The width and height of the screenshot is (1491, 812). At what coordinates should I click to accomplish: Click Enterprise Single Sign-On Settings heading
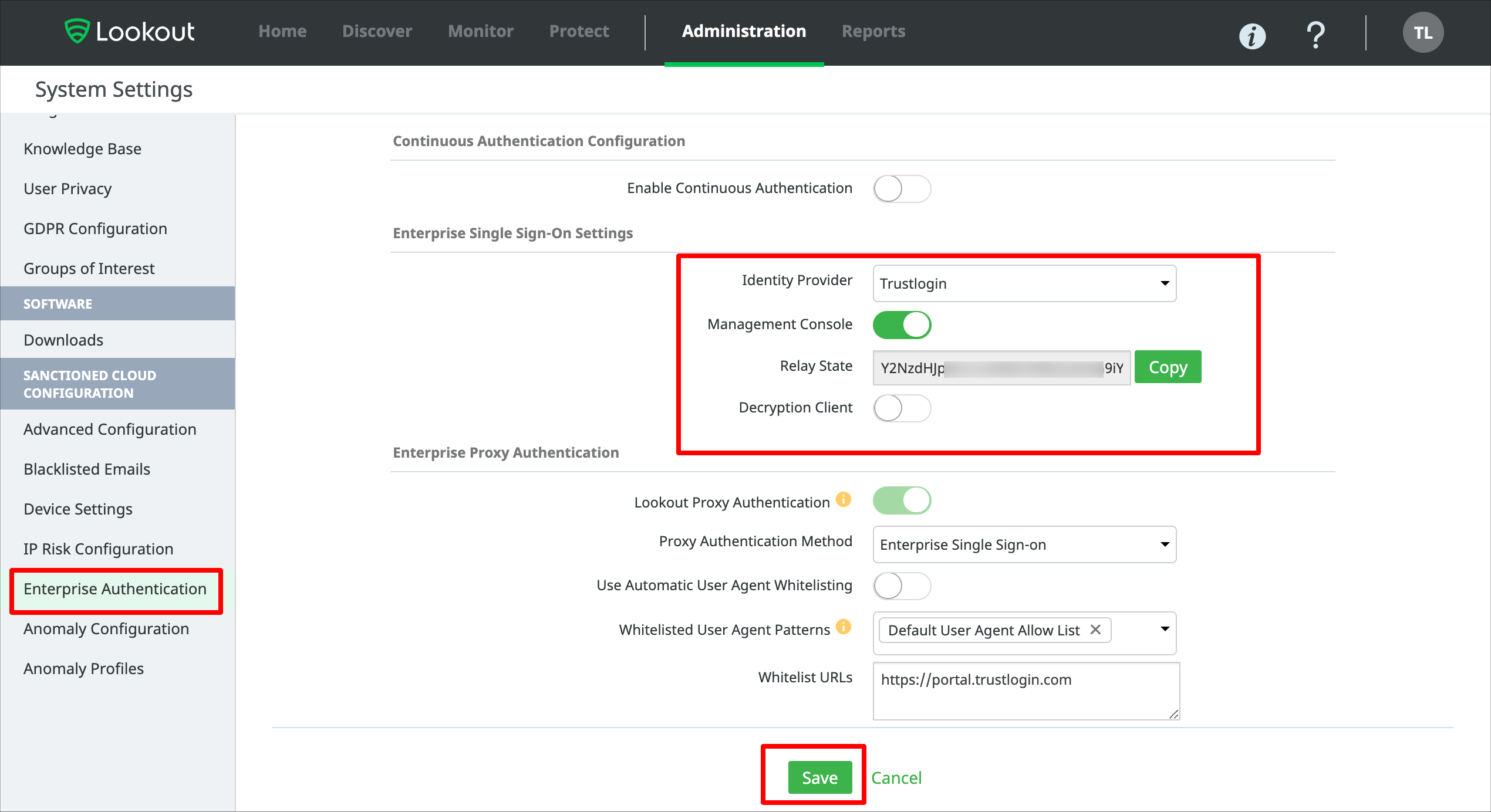[x=513, y=234]
